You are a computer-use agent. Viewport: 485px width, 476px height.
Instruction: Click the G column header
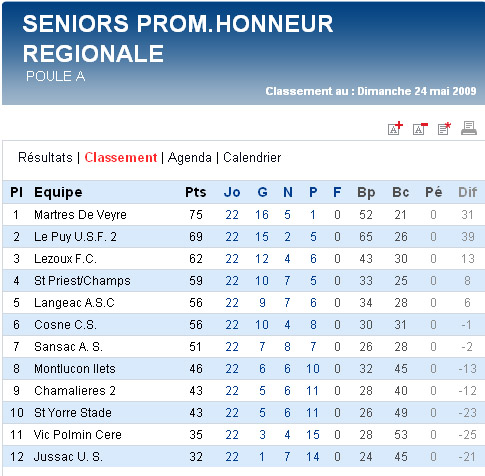[x=262, y=192]
